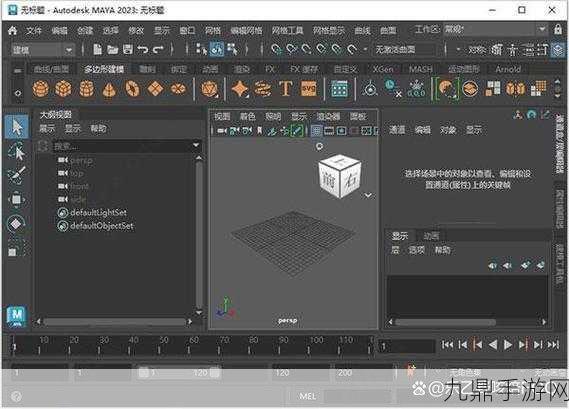Click the Play forwards button

point(508,344)
